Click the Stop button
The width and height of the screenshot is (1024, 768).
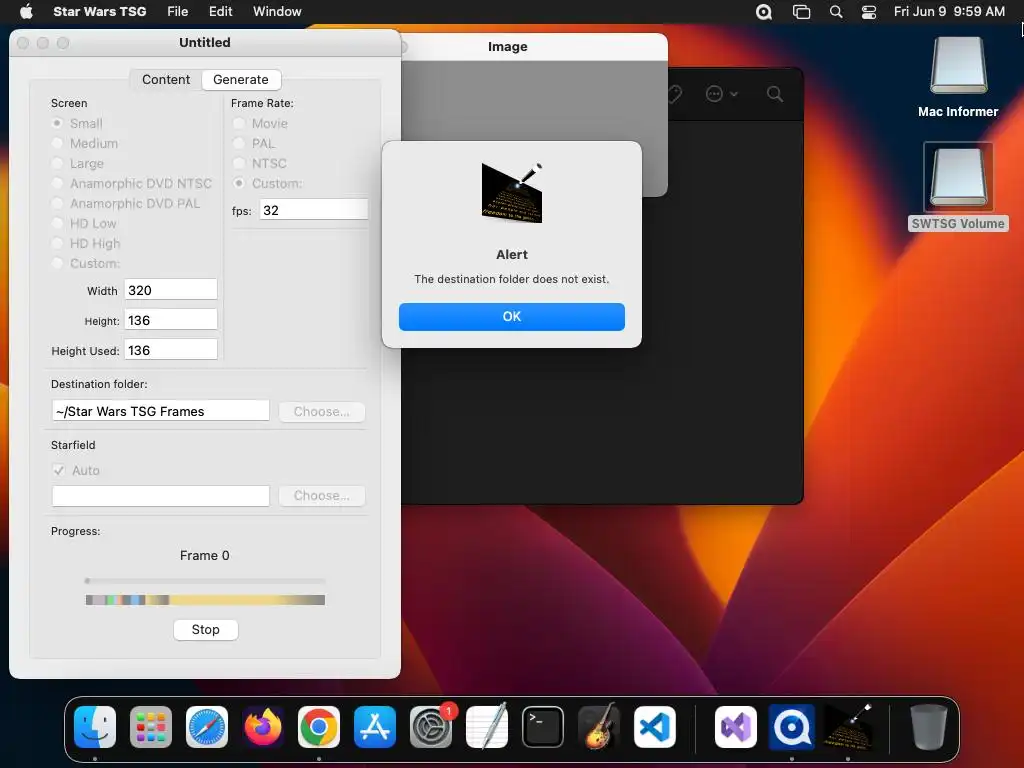coord(206,630)
